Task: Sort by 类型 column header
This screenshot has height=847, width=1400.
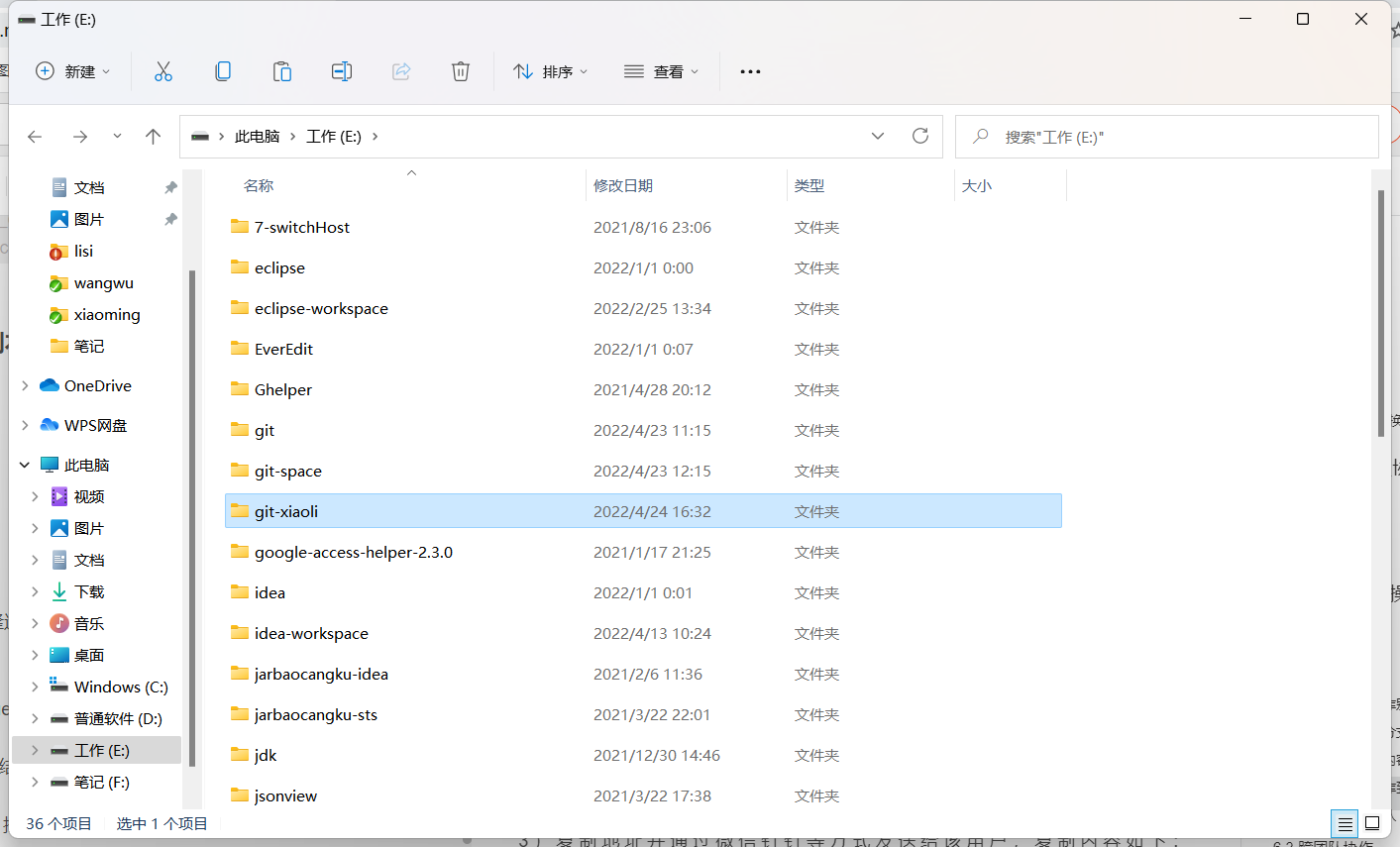Action: (809, 185)
